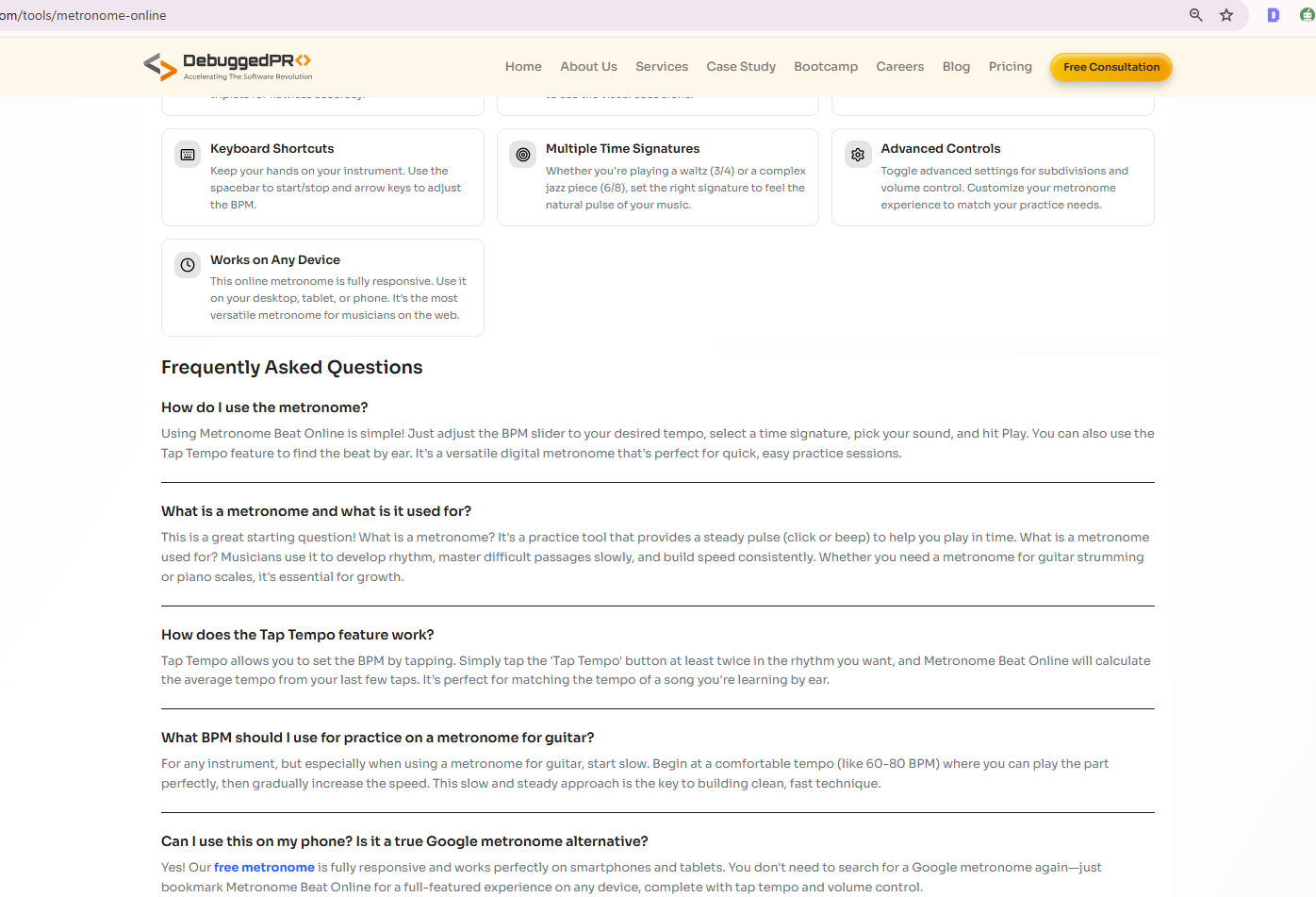Screen dimensions: 1316x897
Task: Click the 'Accelerating The Software Revolution' tagline
Action: 248,77
